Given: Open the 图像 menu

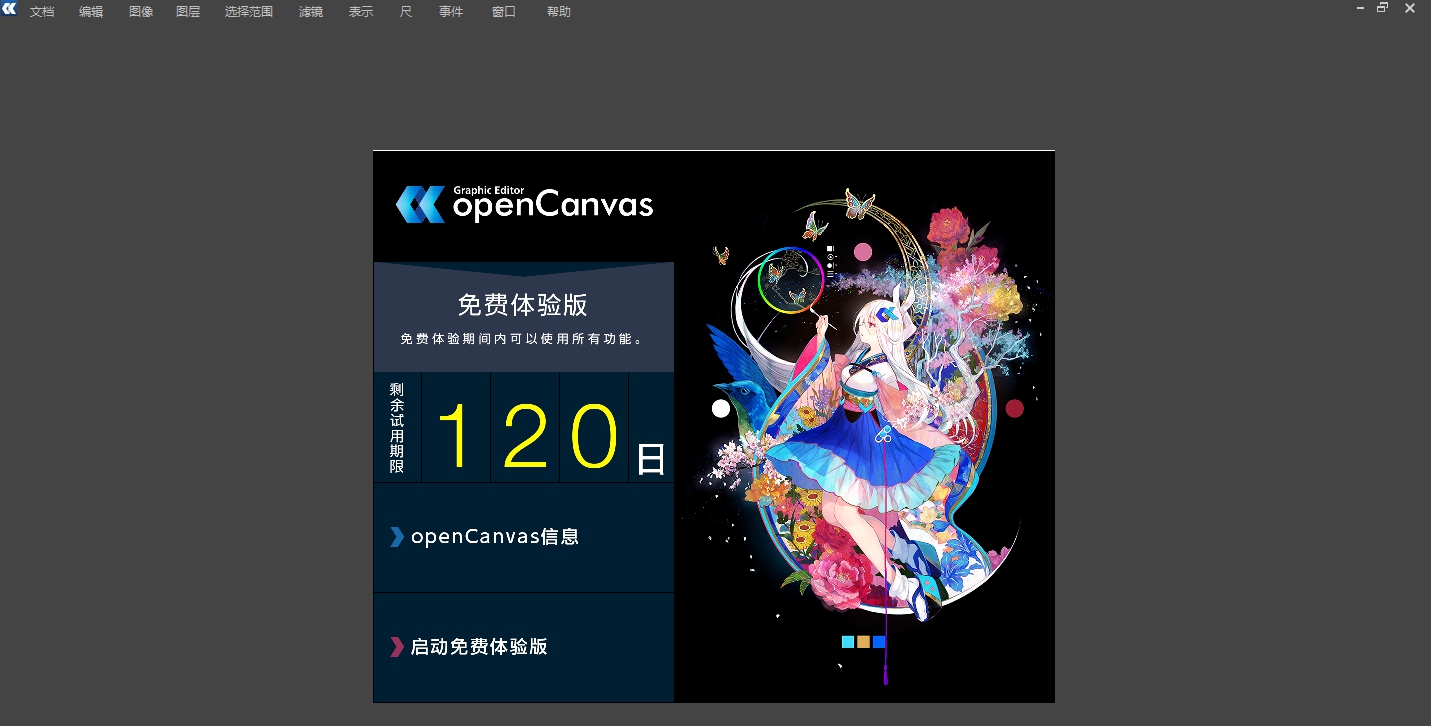Looking at the screenshot, I should (x=141, y=12).
